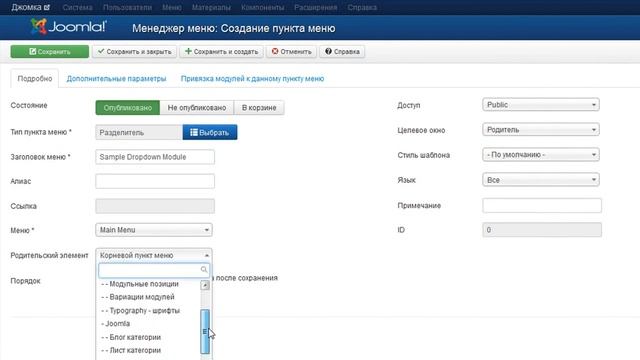The height and width of the screenshot is (360, 640).
Task: Click the blue Выбрать button
Action: click(x=210, y=132)
